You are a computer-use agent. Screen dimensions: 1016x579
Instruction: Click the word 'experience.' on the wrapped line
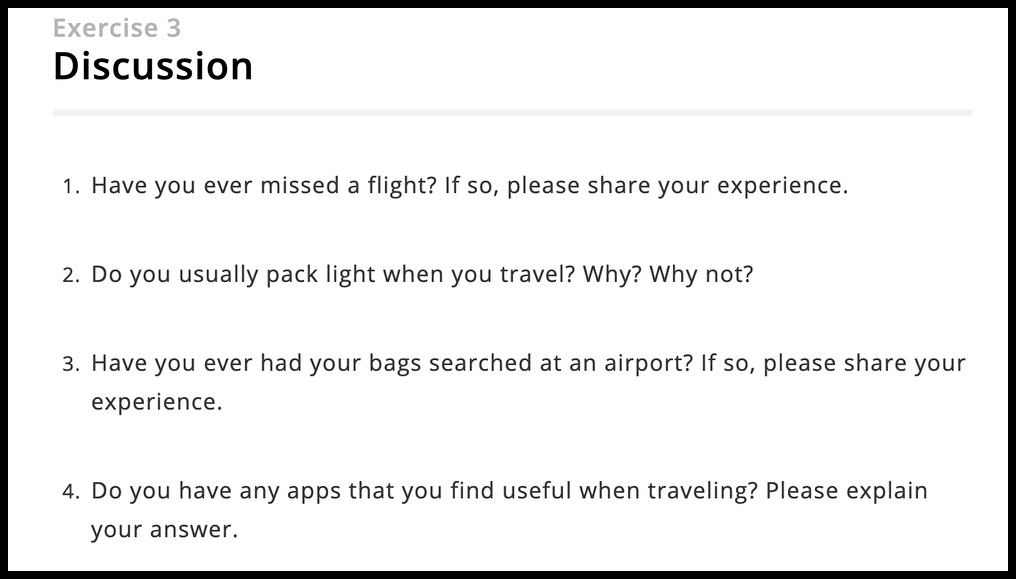coord(157,402)
